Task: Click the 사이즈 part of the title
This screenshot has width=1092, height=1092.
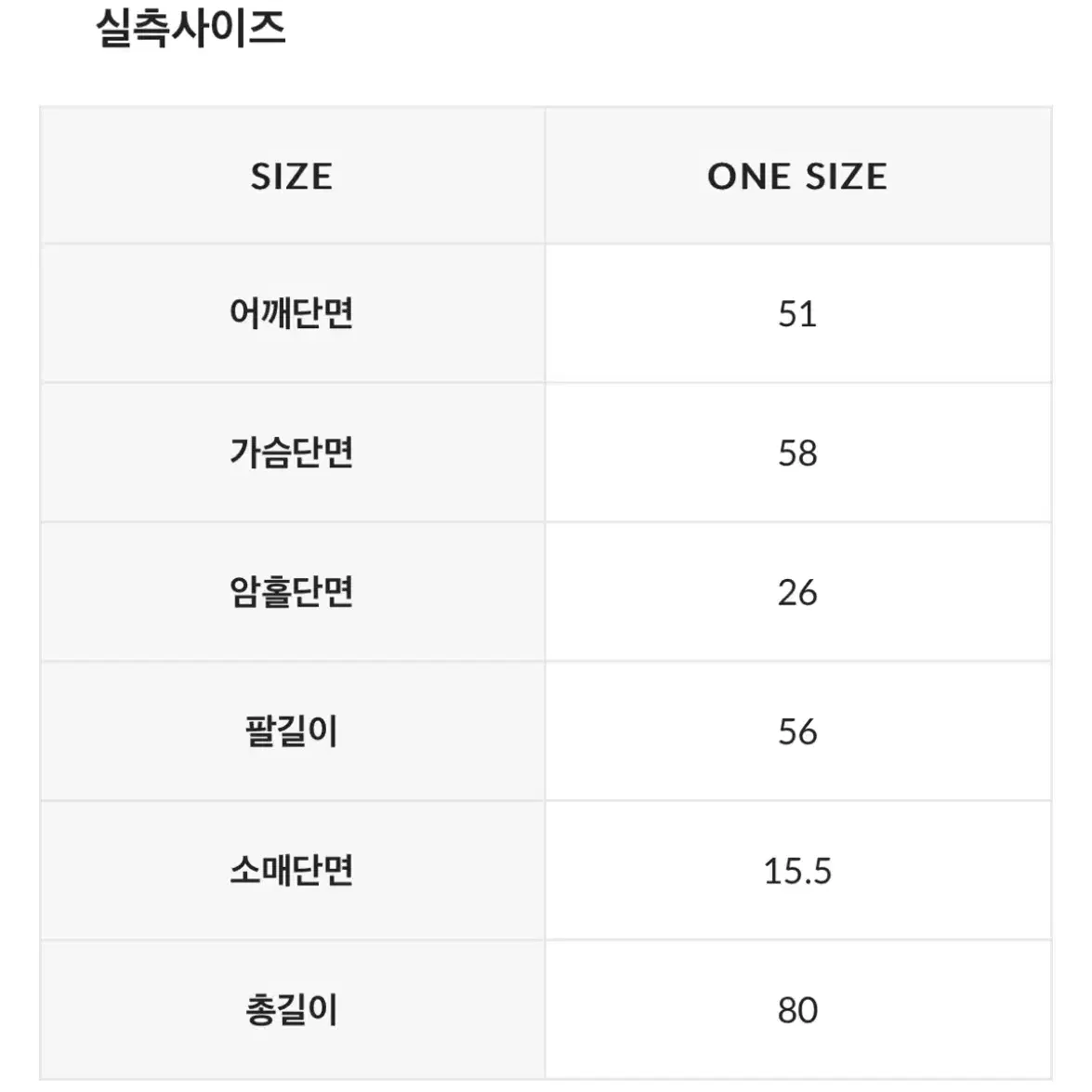Action: 229,29
